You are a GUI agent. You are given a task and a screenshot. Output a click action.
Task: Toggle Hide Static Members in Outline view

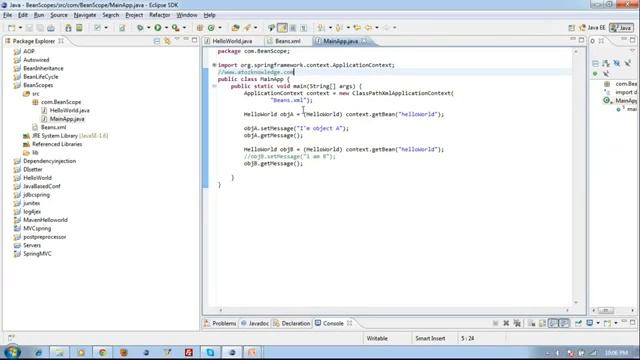click(x=627, y=63)
